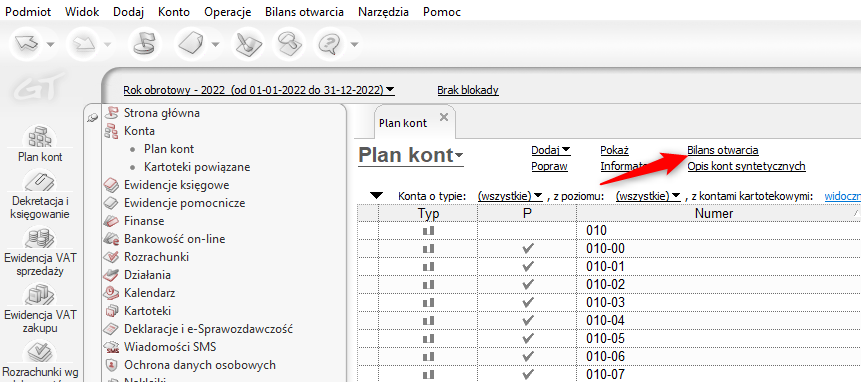Click the Pokaż link
This screenshot has width=861, height=382.
click(614, 150)
